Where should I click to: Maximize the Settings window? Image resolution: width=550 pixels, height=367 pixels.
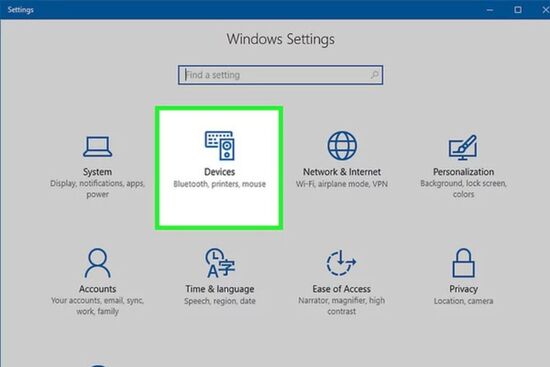tap(518, 10)
